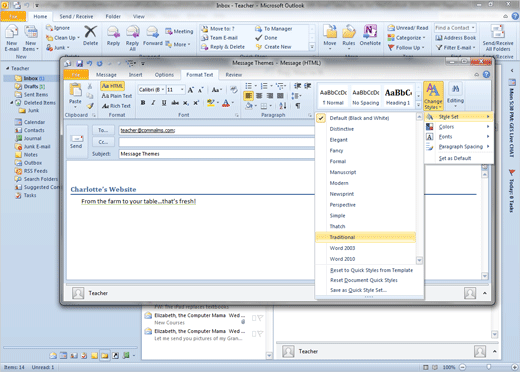Viewport: 520px width, 372px height.
Task: Open the Categorize dropdown
Action: click(x=407, y=38)
